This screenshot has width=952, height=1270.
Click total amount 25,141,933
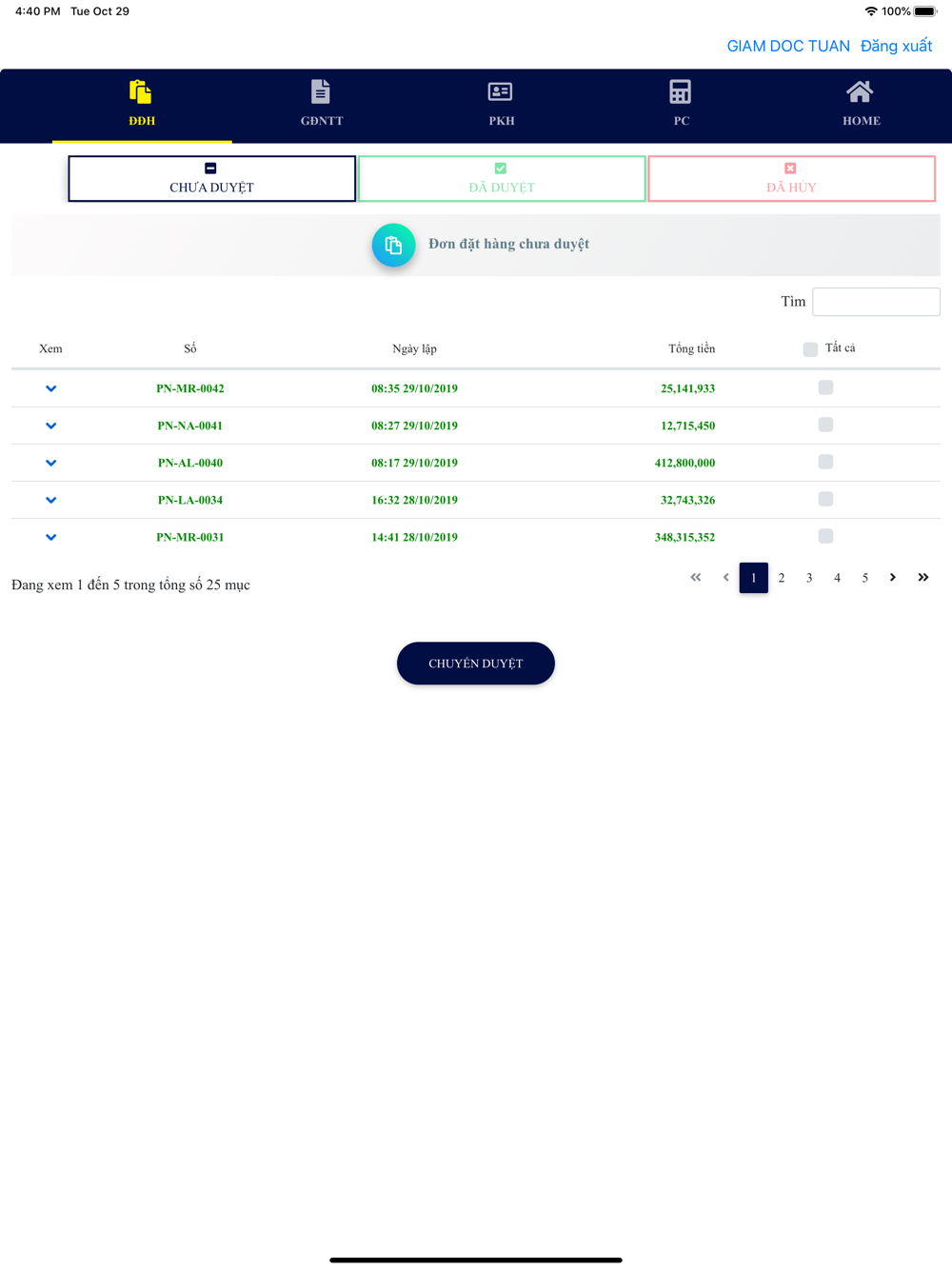pyautogui.click(x=688, y=388)
